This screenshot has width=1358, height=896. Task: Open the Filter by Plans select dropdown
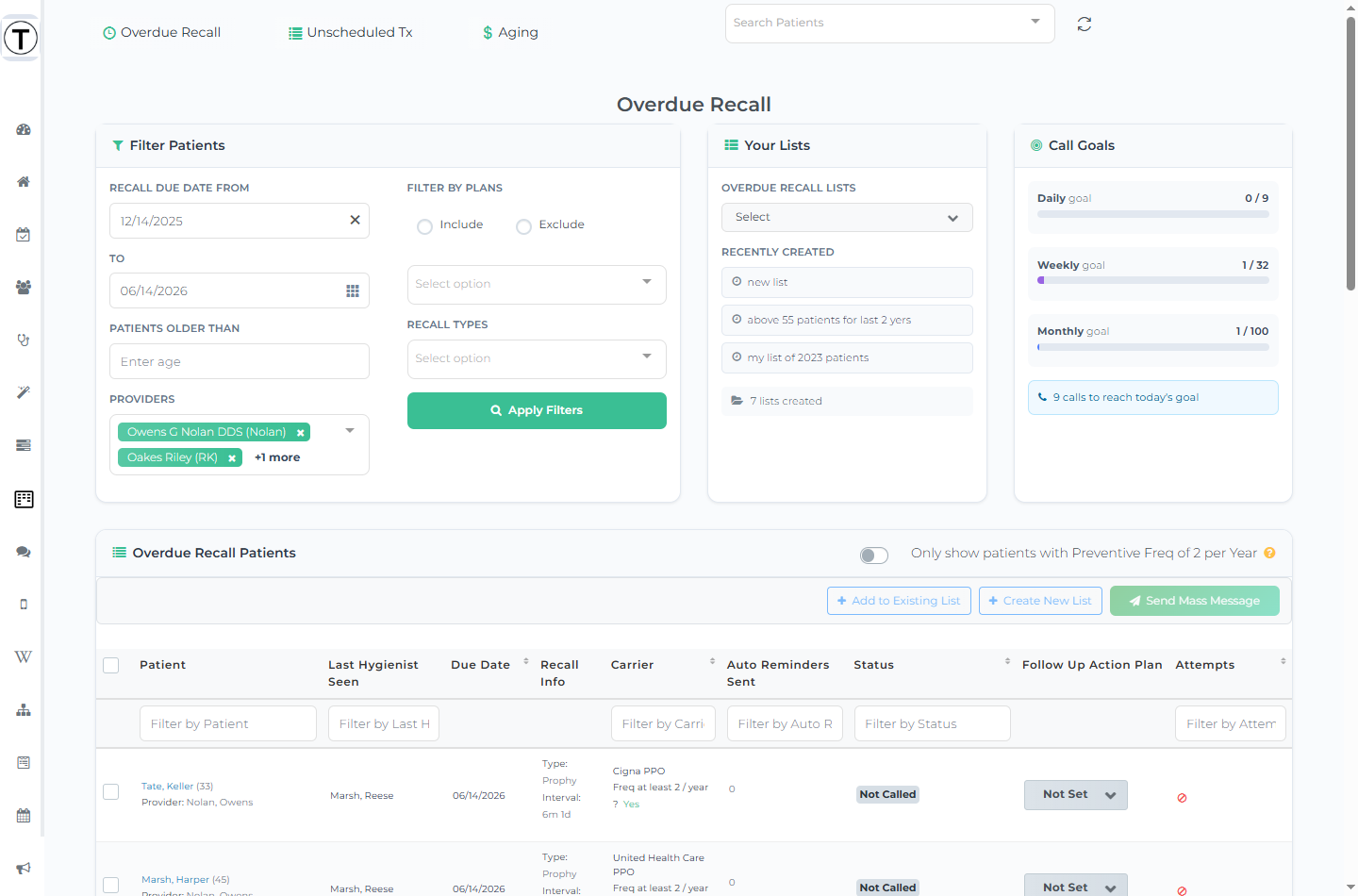(x=537, y=284)
